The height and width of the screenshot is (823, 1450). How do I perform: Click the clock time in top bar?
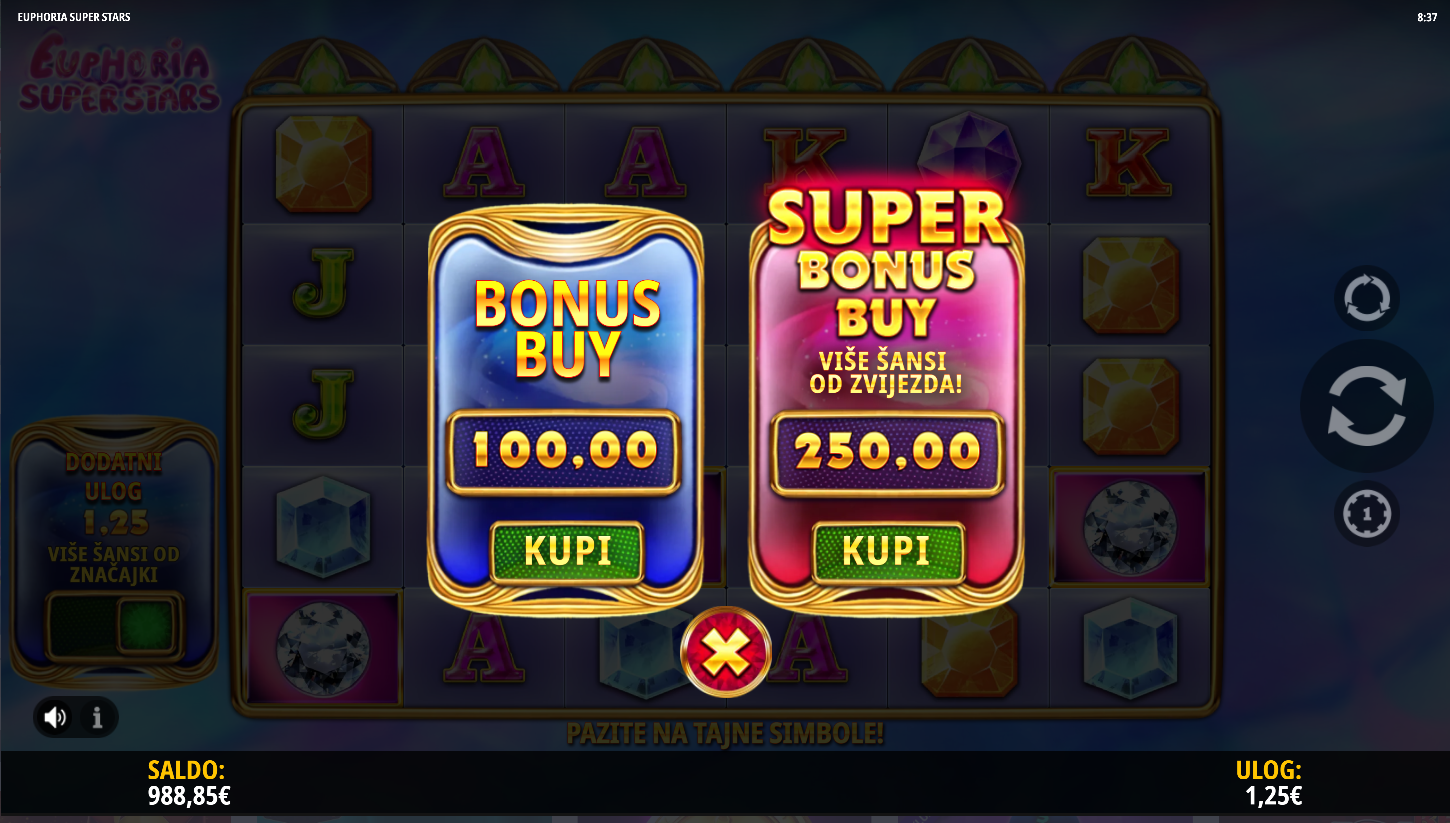tap(1427, 17)
